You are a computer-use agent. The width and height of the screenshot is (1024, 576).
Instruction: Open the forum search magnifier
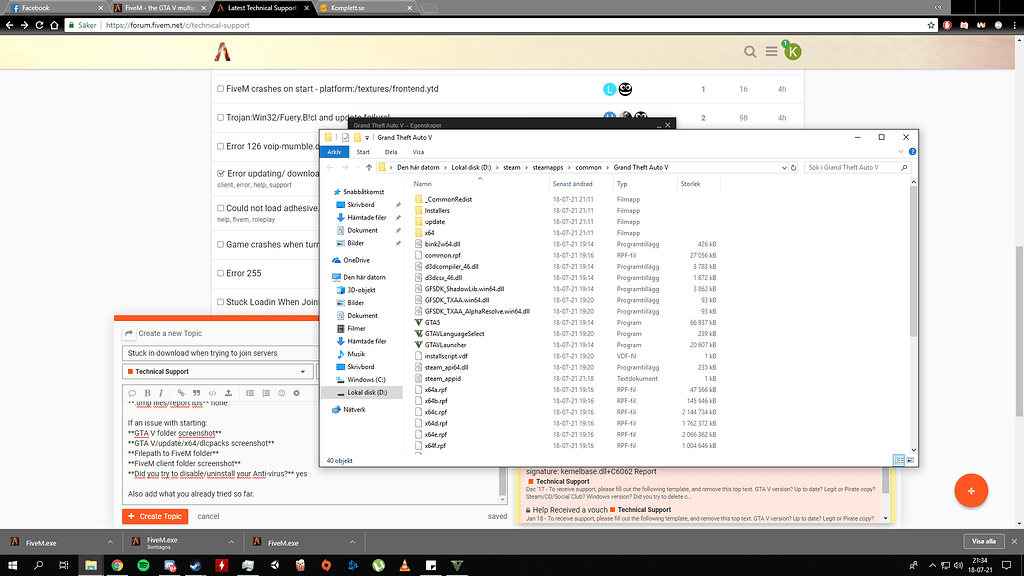pyautogui.click(x=750, y=50)
